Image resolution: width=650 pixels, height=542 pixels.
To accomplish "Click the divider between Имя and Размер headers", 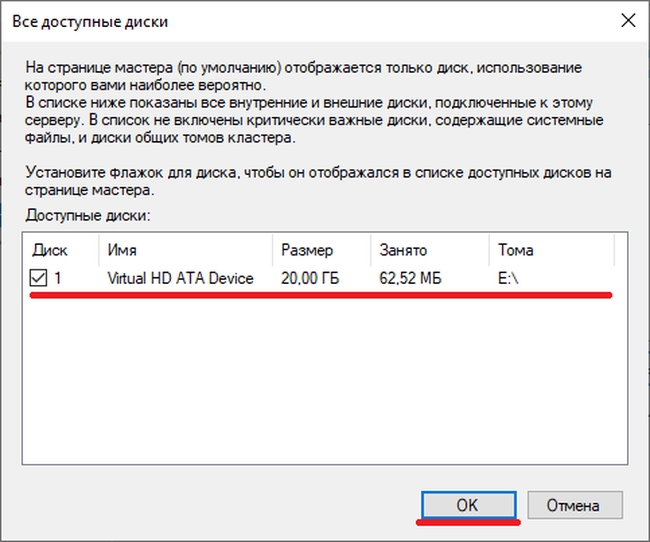I will click(272, 250).
